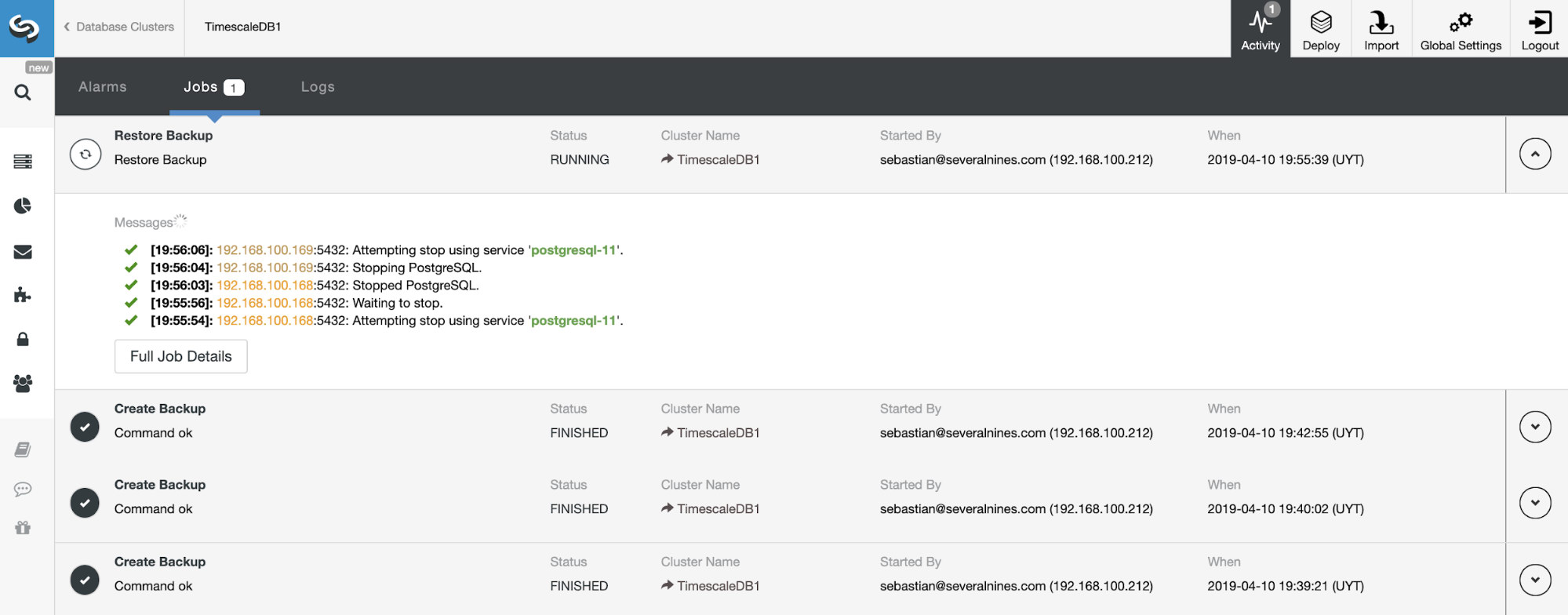Select the TimescaleDB1 breadcrumb tab
The height and width of the screenshot is (615, 1568).
click(x=243, y=27)
